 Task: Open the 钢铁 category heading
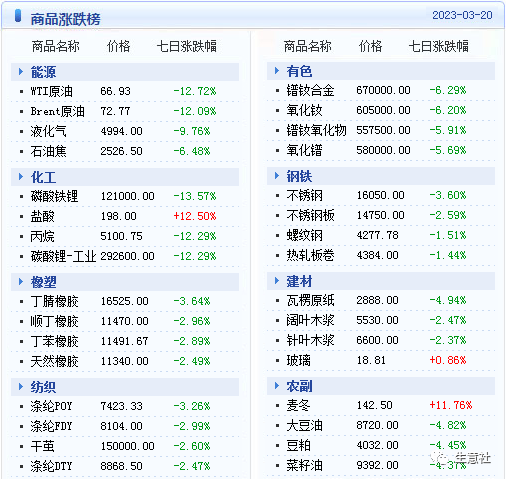pyautogui.click(x=299, y=176)
